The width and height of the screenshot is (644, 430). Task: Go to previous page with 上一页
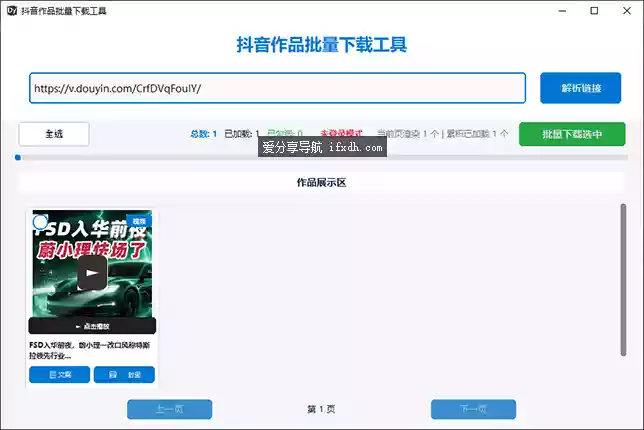click(170, 409)
